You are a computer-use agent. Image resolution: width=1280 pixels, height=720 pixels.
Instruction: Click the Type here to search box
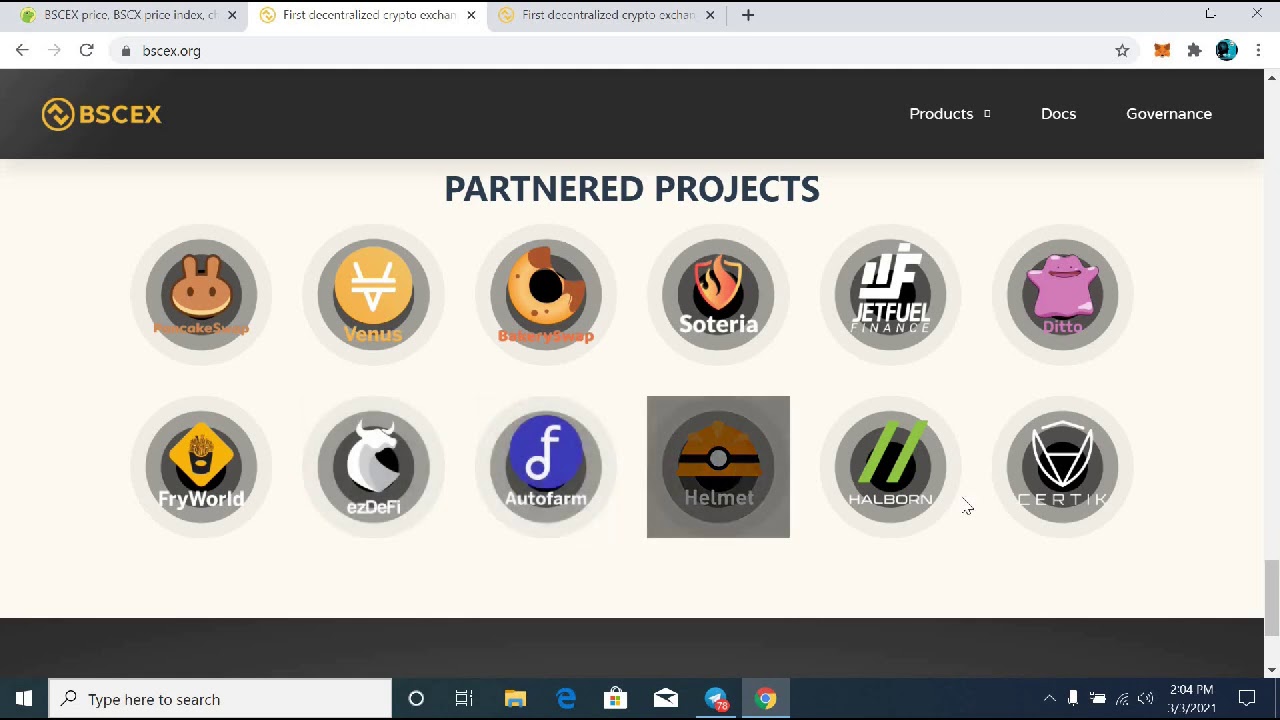click(220, 699)
